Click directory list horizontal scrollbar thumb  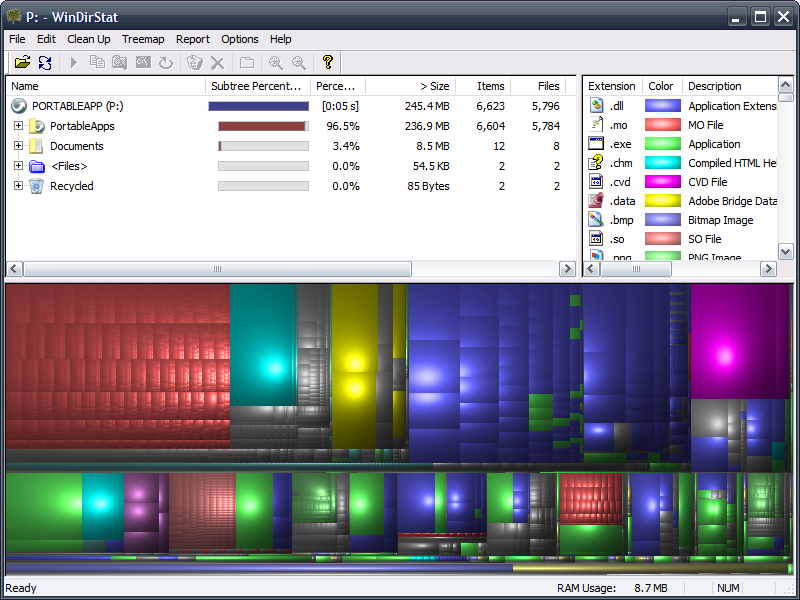point(217,269)
